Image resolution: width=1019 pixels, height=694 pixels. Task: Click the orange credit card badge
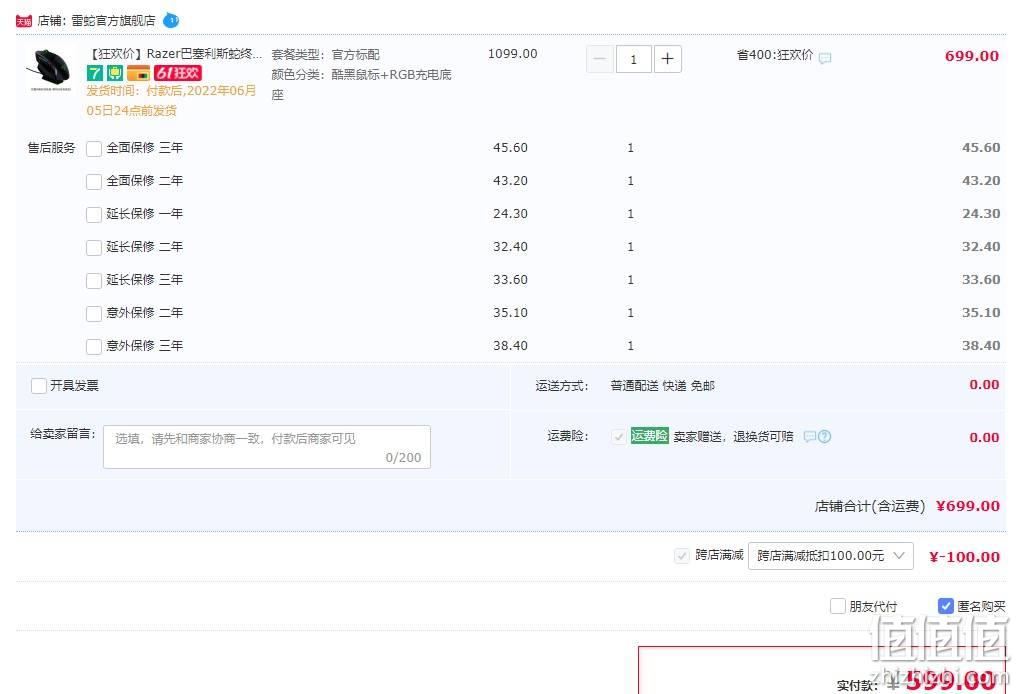138,73
